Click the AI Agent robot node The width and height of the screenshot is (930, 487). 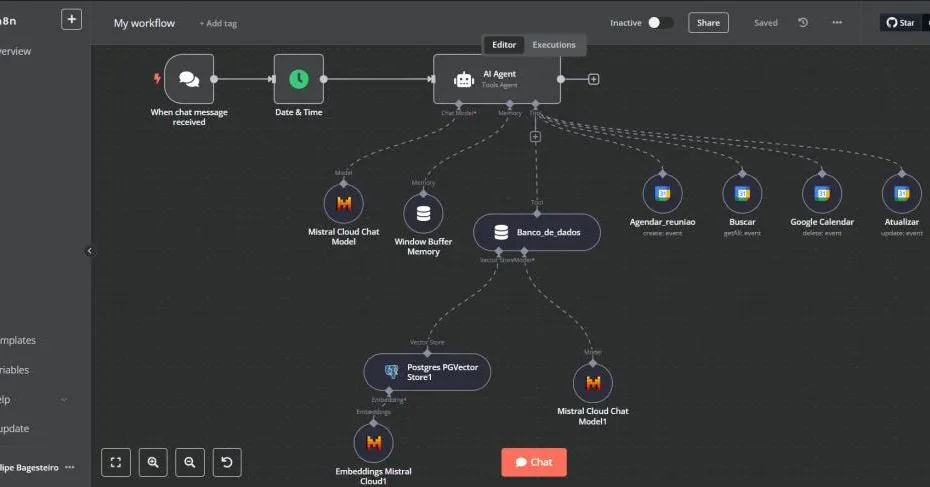[x=496, y=79]
